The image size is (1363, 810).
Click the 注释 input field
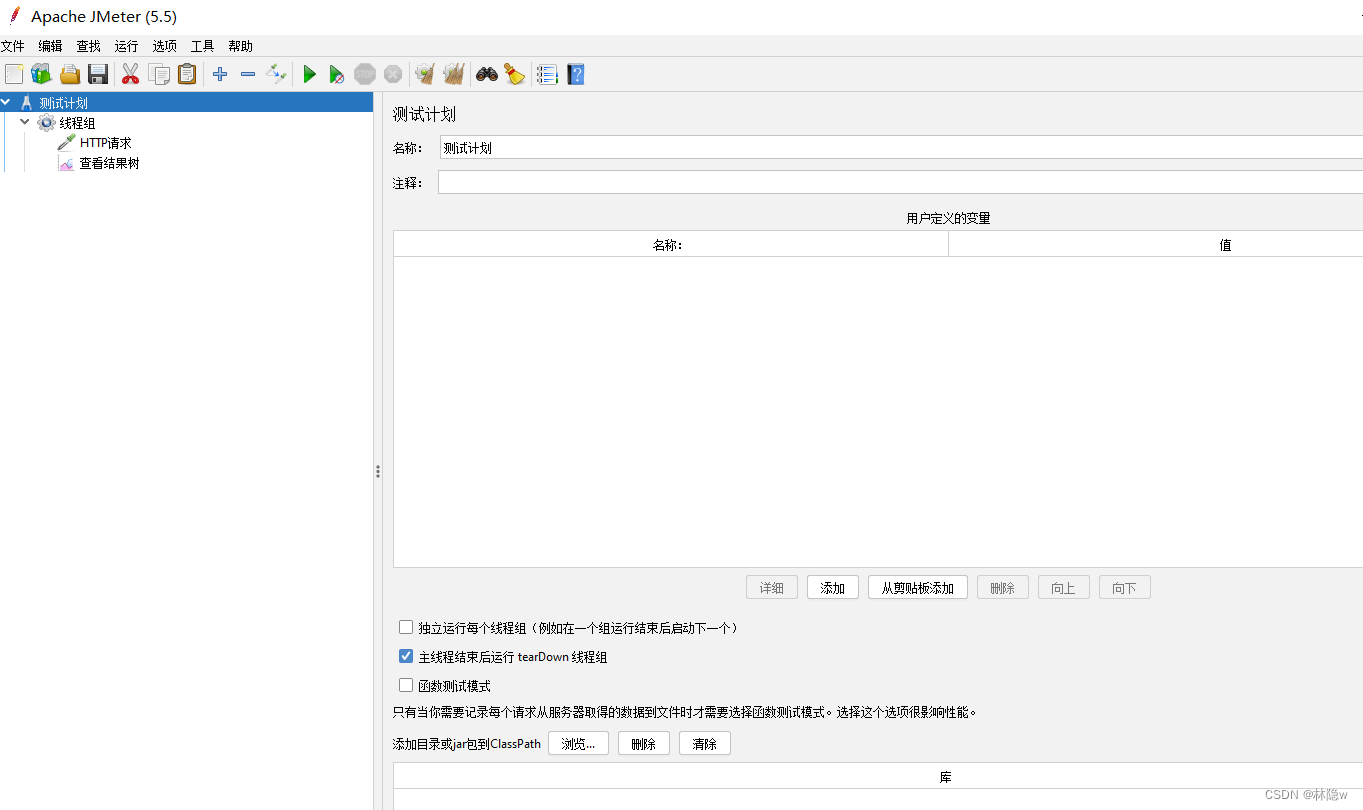[x=900, y=183]
